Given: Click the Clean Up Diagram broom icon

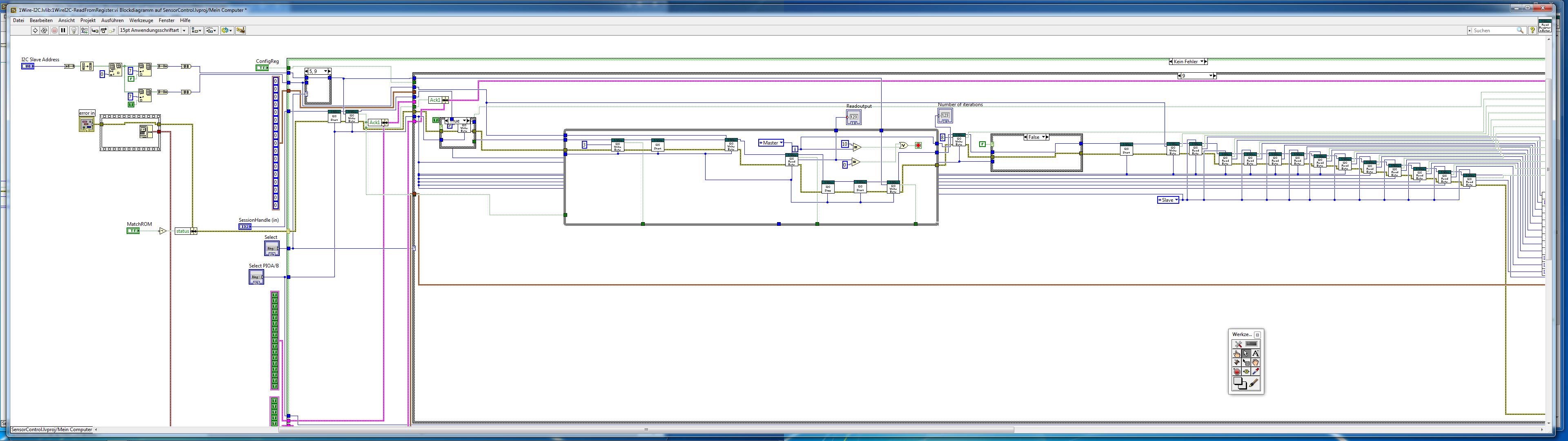Looking at the screenshot, I should point(241,31).
